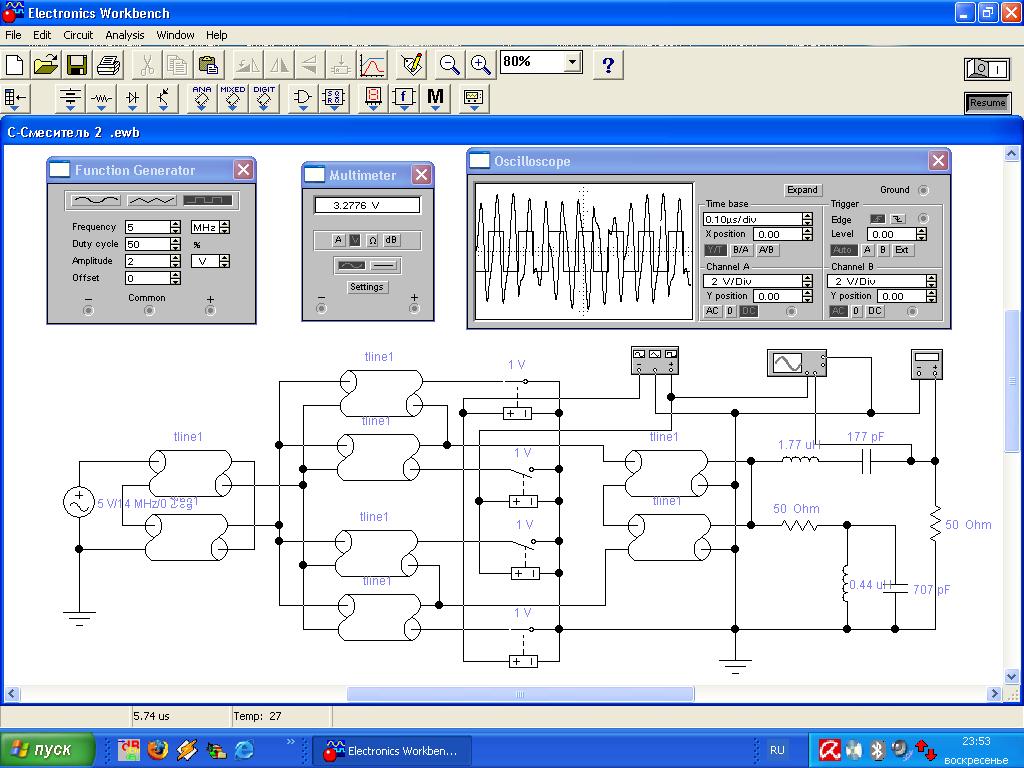Set trigger source to Ext
1024x768 pixels.
(x=901, y=249)
